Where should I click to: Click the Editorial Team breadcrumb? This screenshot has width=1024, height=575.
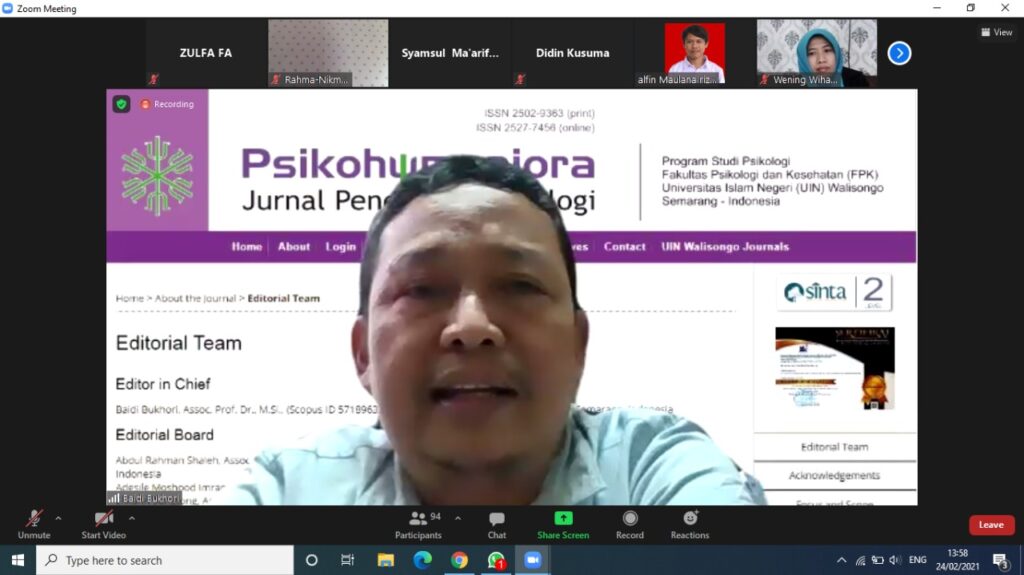point(283,298)
